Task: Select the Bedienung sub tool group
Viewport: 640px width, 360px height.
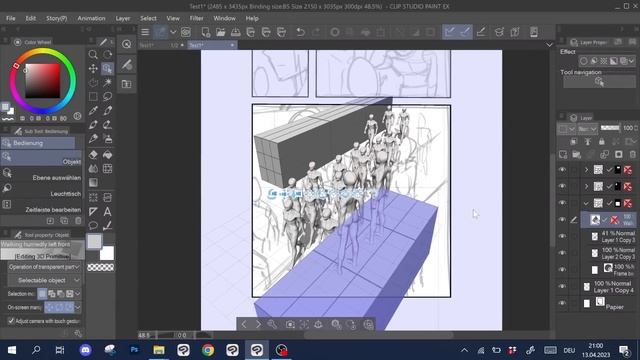Action: [x=38, y=143]
